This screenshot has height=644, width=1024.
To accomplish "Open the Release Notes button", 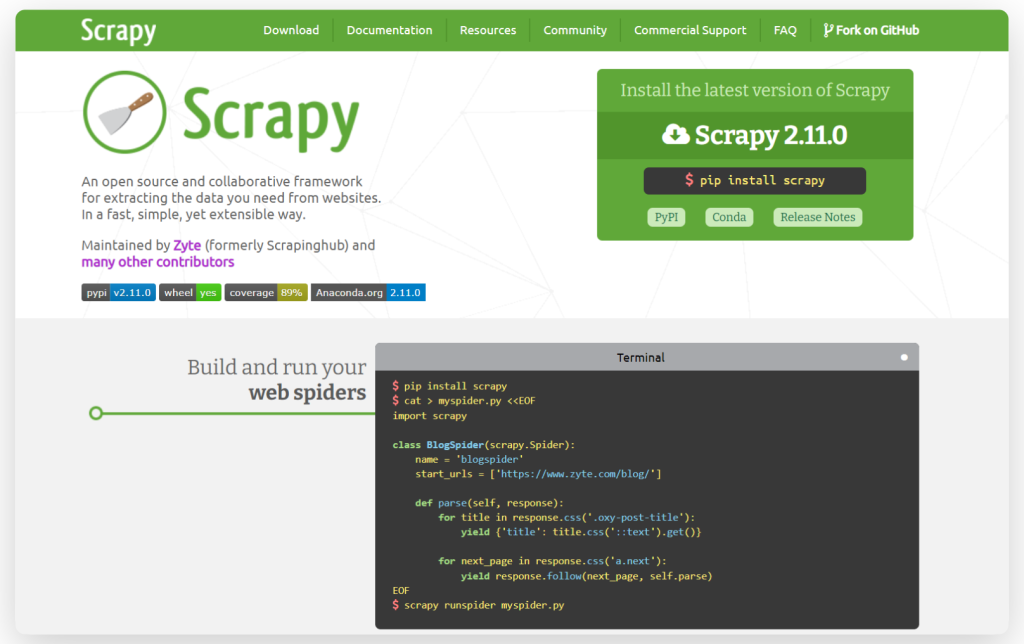I will (818, 217).
